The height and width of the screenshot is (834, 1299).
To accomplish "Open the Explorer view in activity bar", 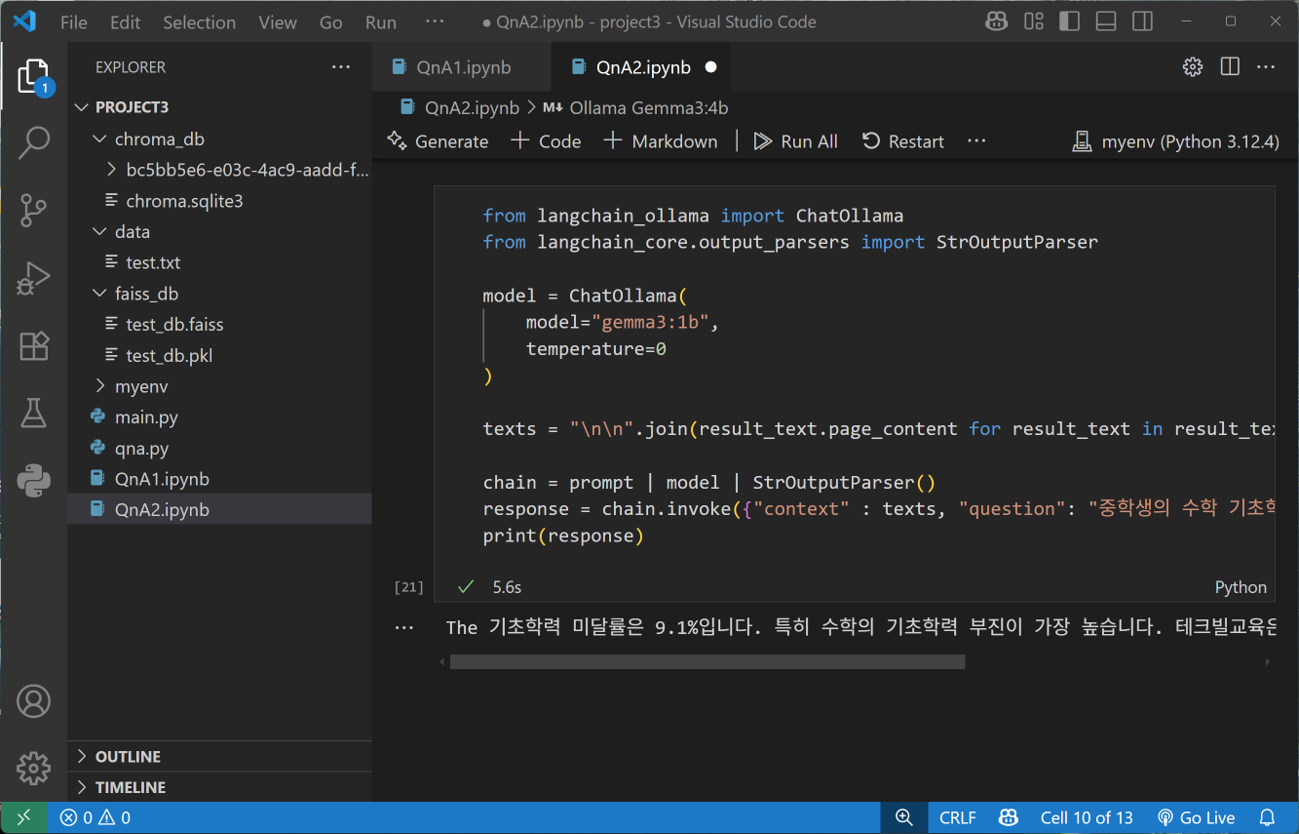I will (x=33, y=77).
